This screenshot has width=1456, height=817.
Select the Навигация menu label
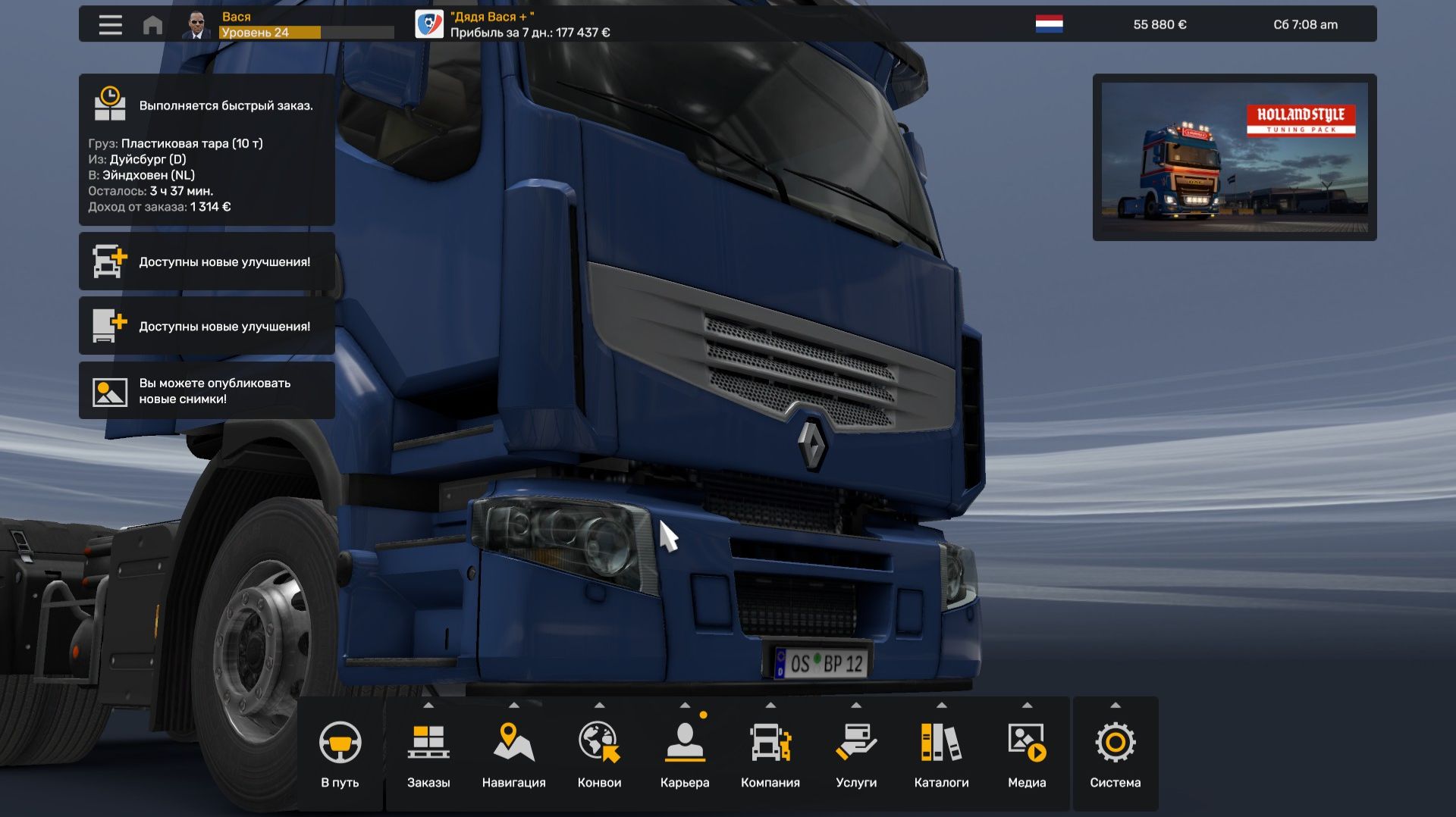click(x=513, y=782)
